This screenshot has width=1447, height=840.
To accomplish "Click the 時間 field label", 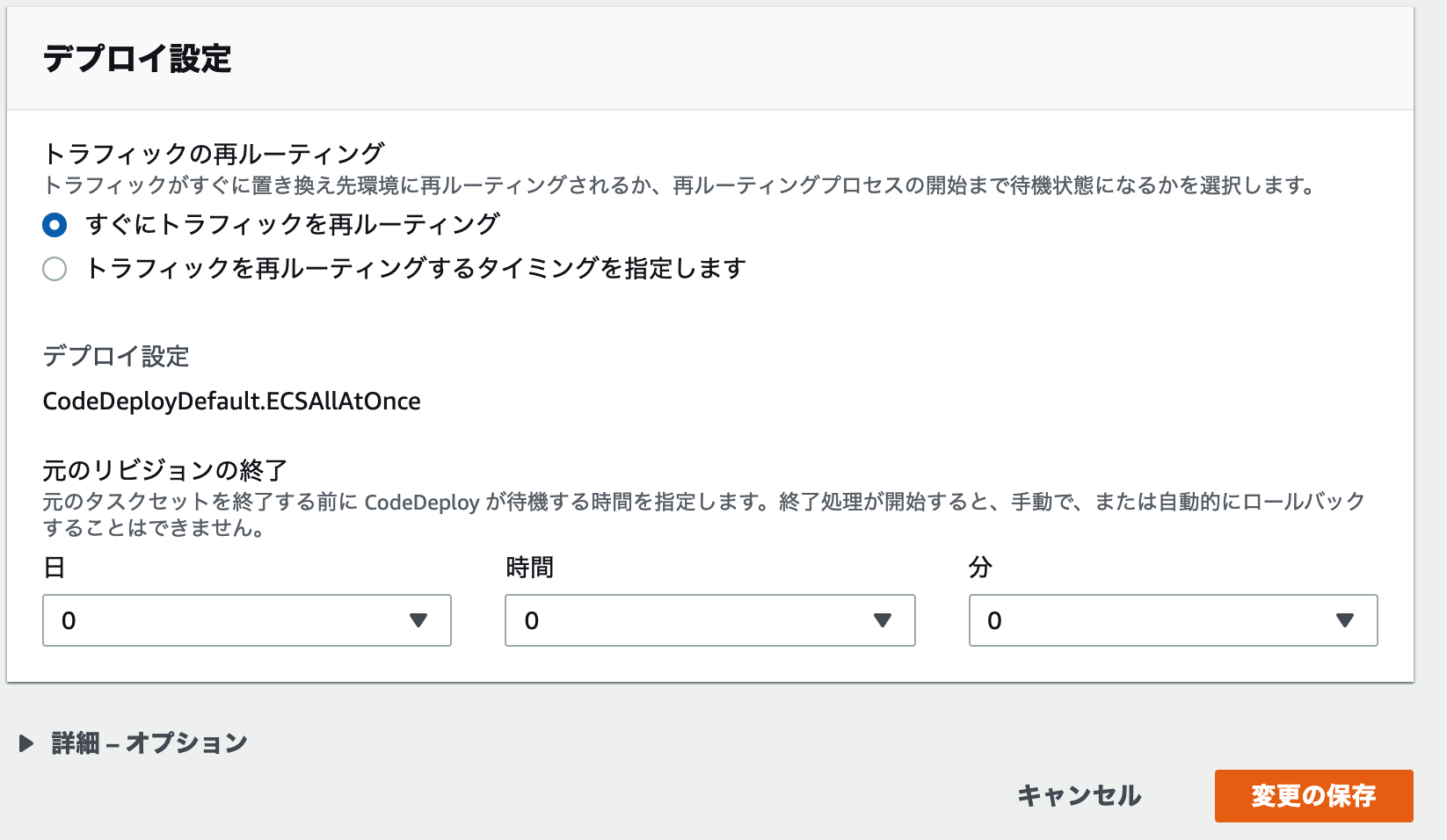I will [x=529, y=568].
